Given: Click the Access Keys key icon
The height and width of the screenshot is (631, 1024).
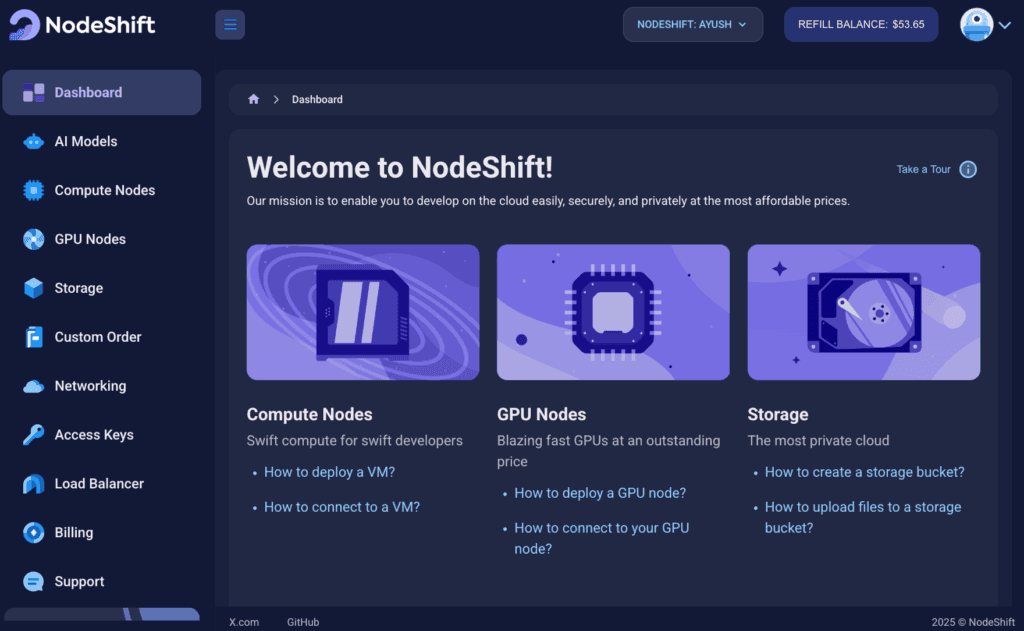Looking at the screenshot, I should point(33,434).
